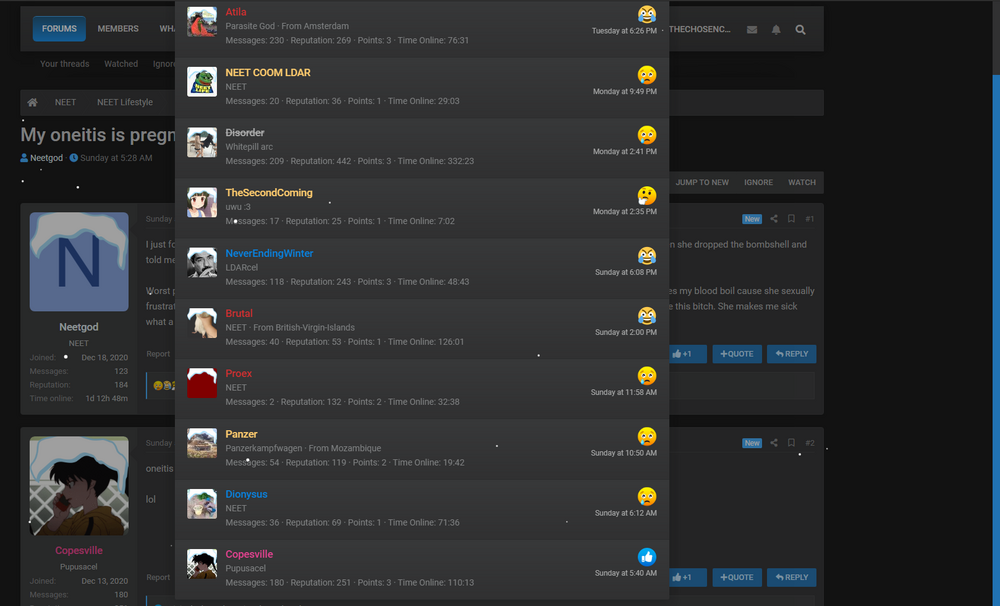Open Neetgod's large N avatar
The height and width of the screenshot is (606, 1000).
[79, 262]
